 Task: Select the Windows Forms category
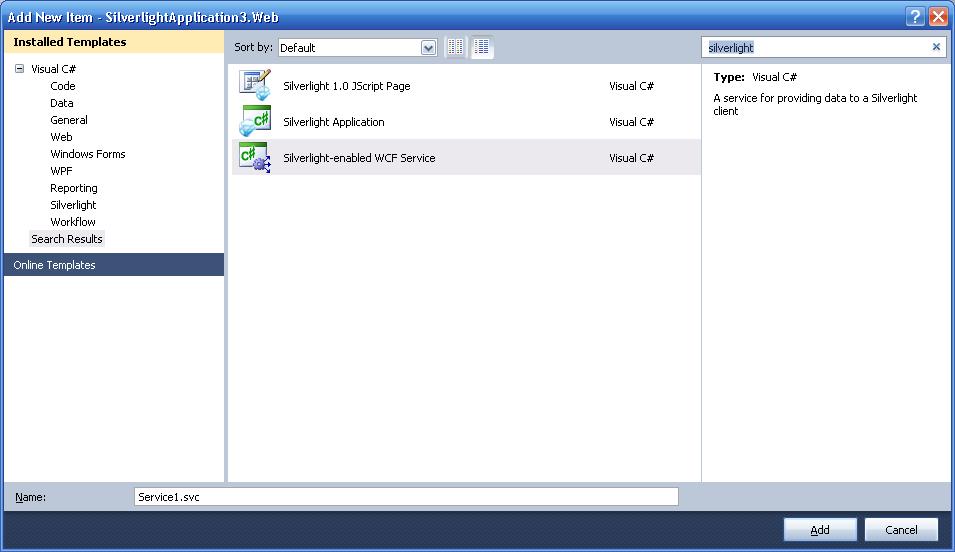pyautogui.click(x=88, y=154)
